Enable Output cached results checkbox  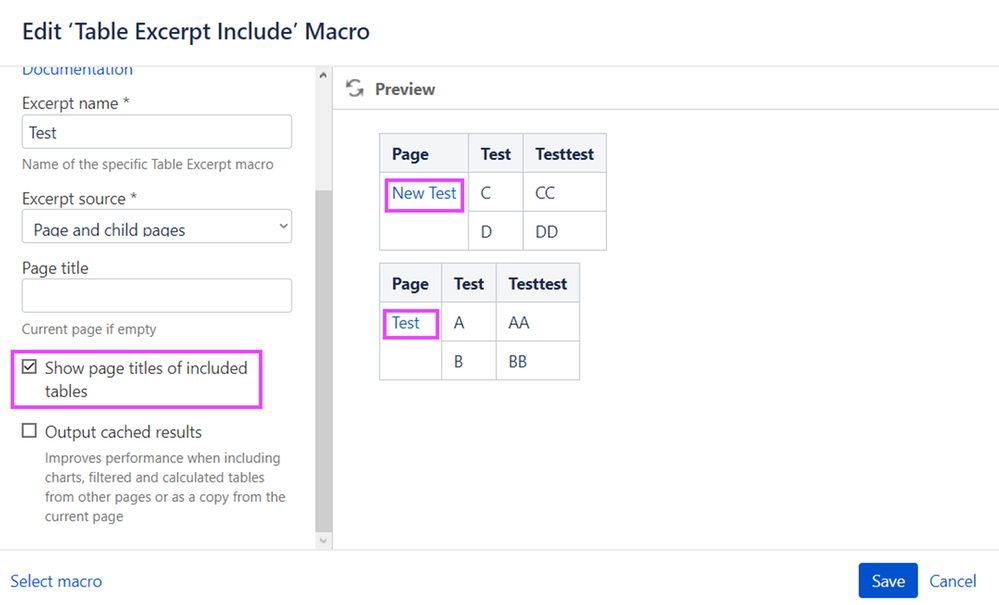[x=29, y=431]
